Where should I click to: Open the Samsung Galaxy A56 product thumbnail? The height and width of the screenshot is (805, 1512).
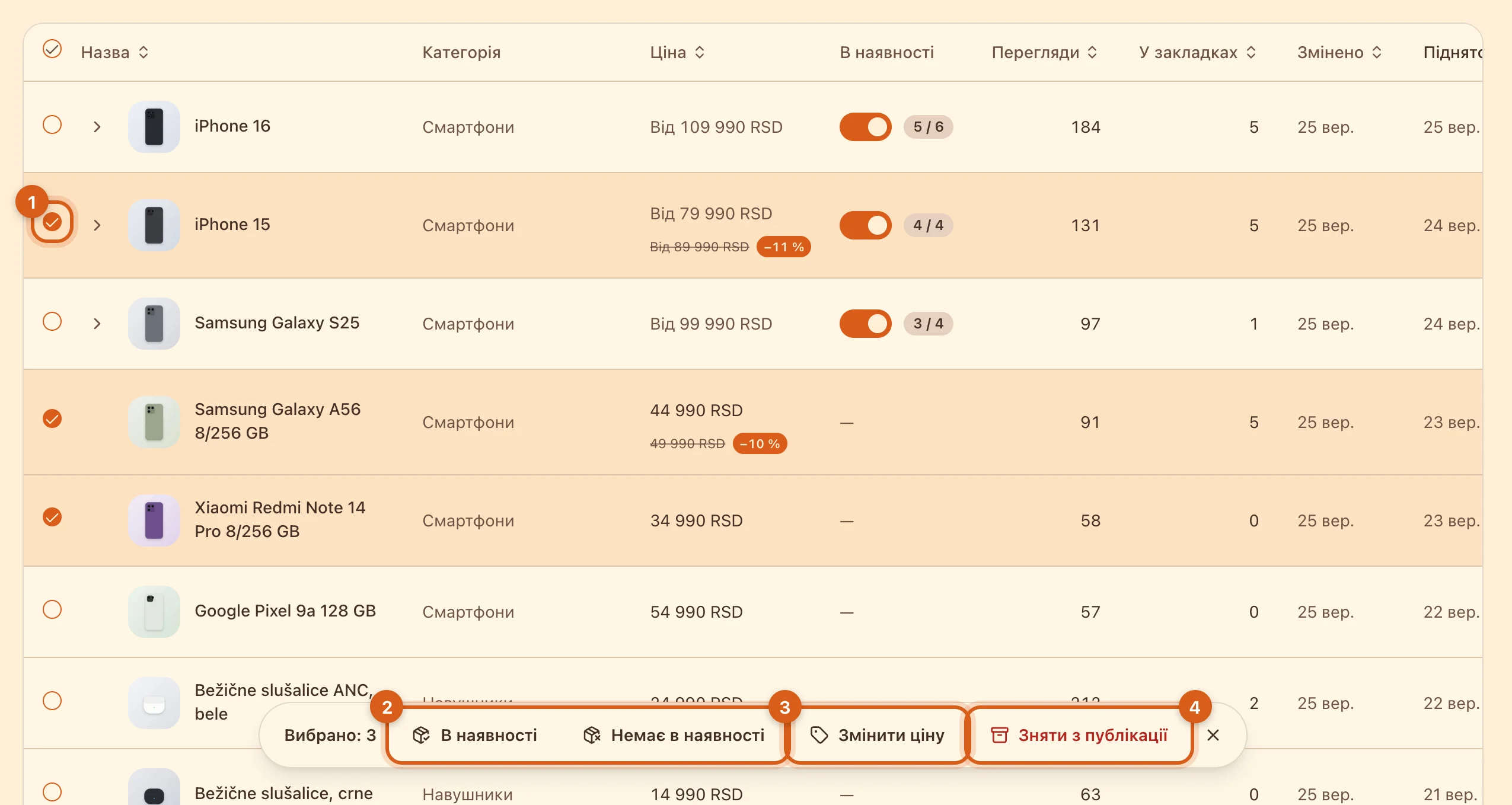154,422
